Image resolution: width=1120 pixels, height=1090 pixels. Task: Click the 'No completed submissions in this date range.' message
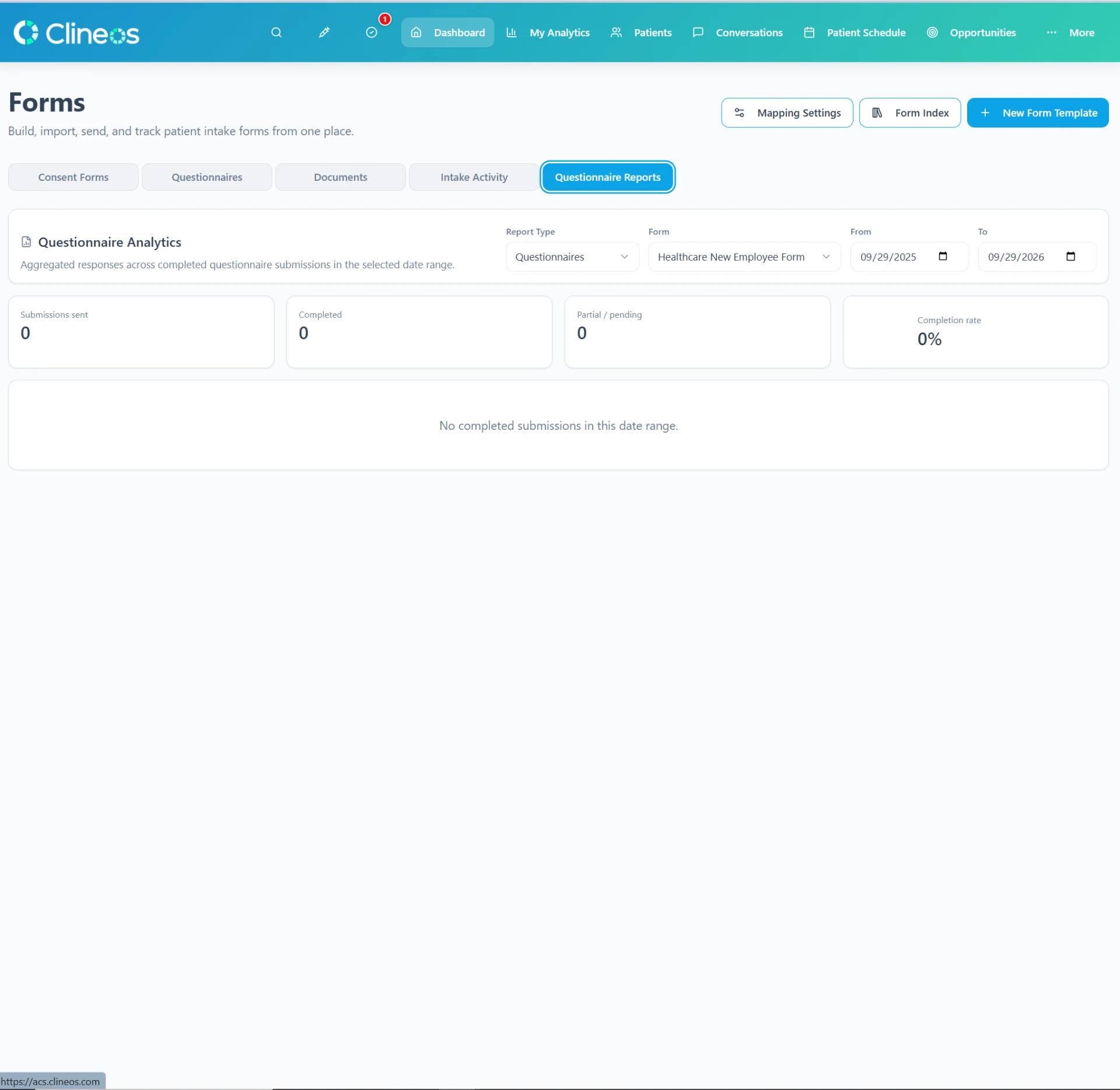point(558,426)
